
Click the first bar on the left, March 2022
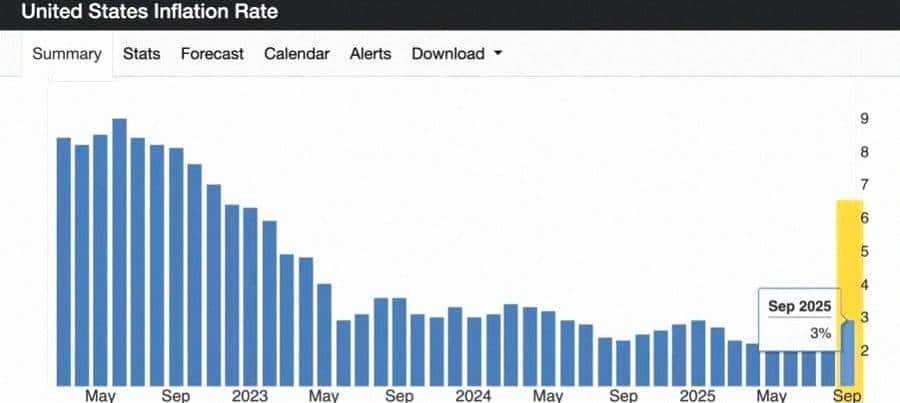pyautogui.click(x=64, y=262)
